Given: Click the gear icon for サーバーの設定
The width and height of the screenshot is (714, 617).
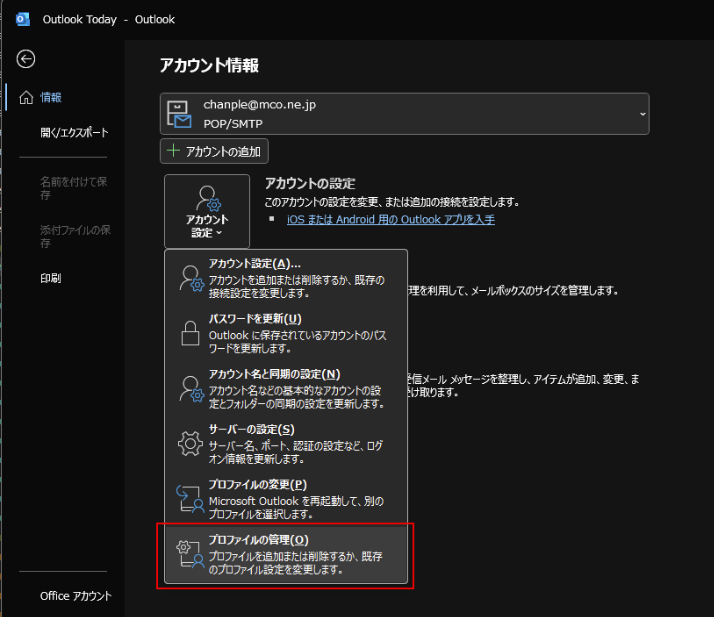Looking at the screenshot, I should coord(190,444).
